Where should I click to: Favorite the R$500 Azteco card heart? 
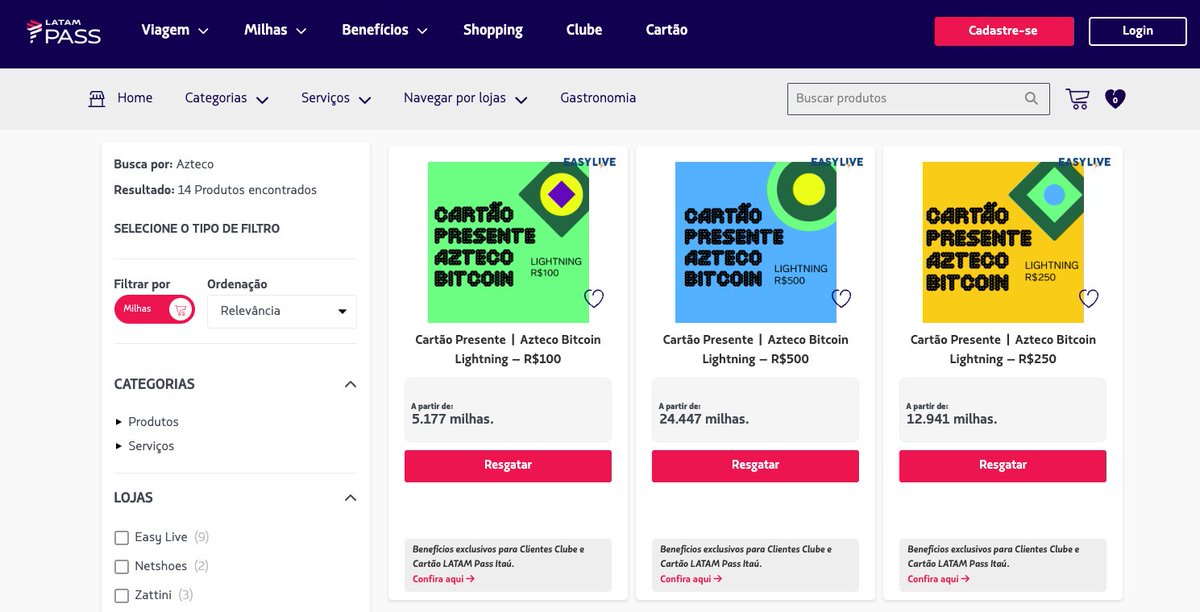(x=841, y=298)
